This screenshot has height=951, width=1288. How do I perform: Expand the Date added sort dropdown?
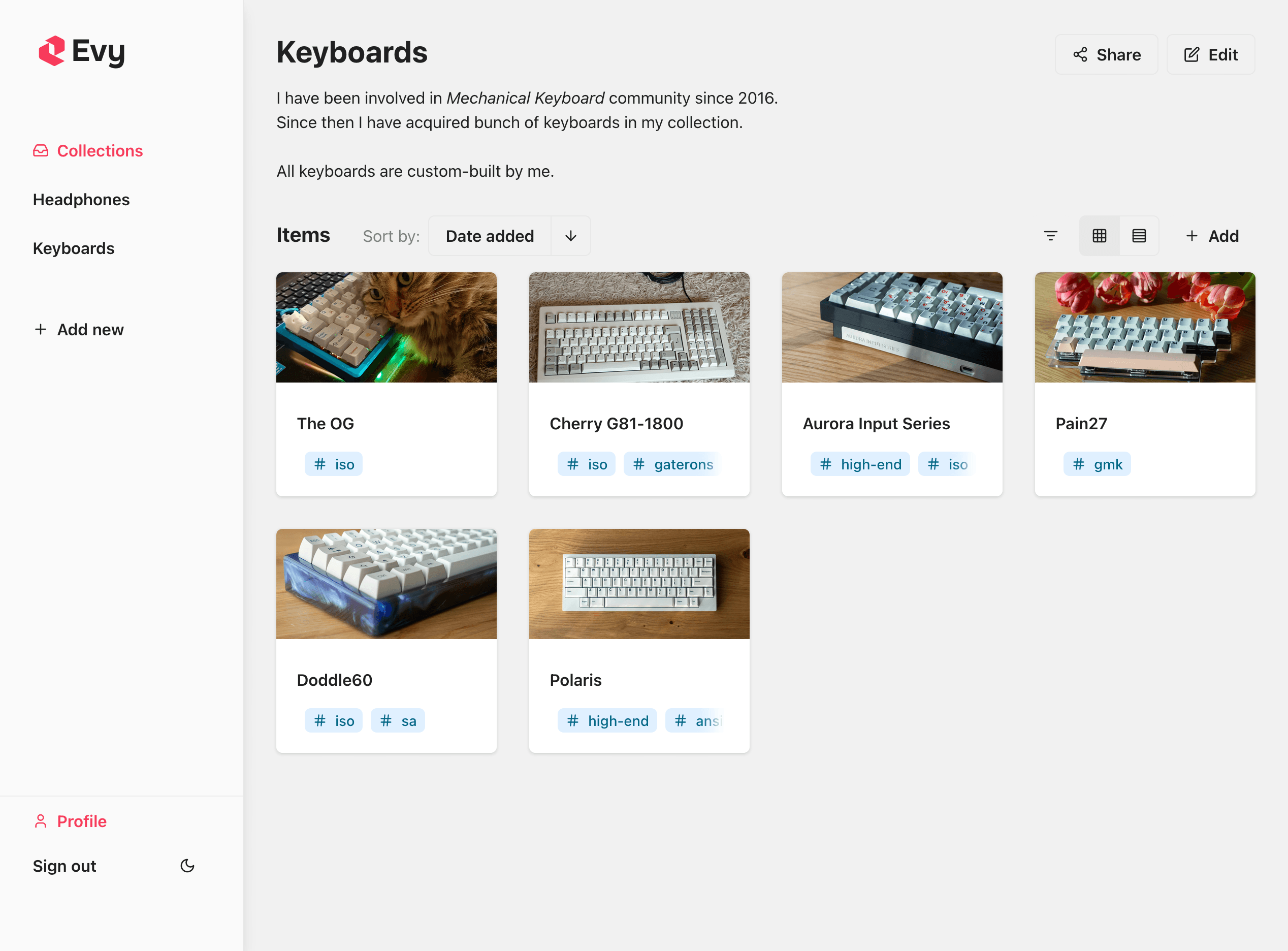coord(489,235)
